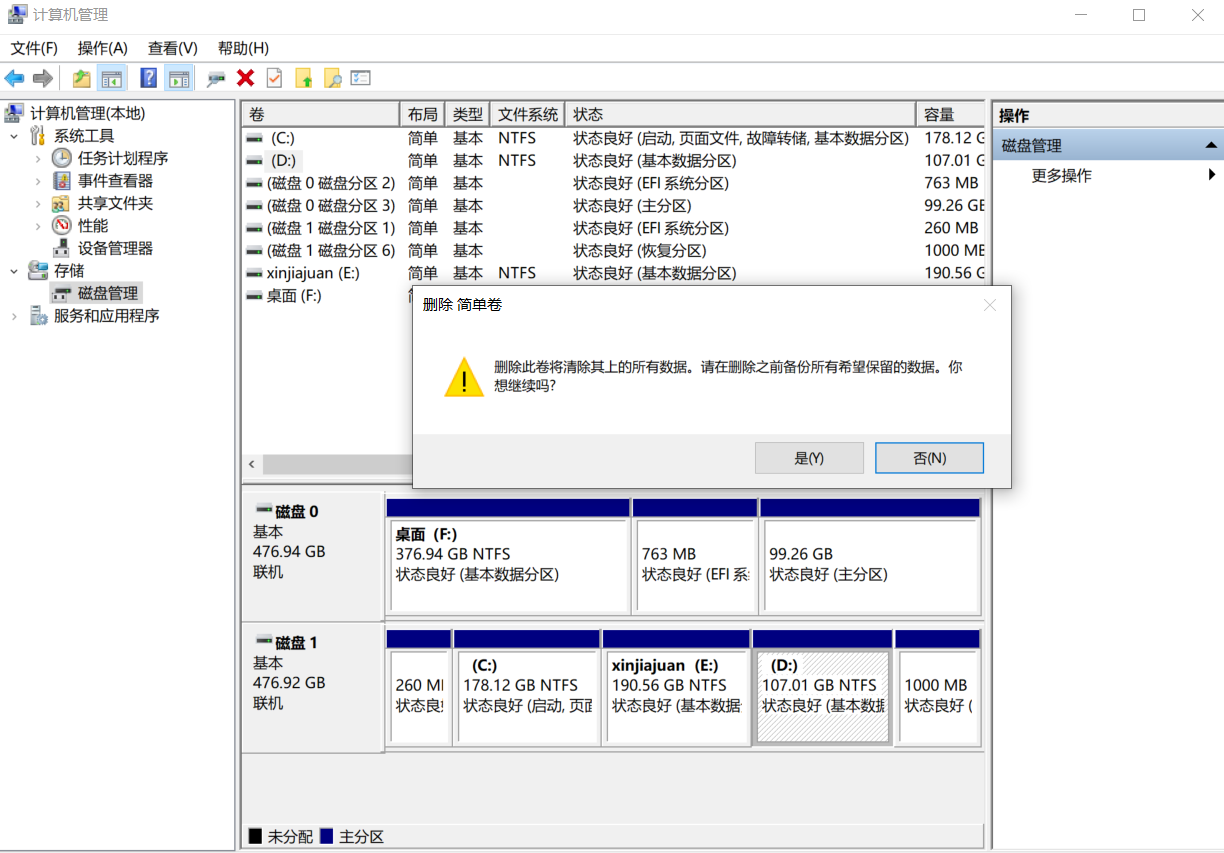Open the 查看(V) menu
Viewport: 1224px width, 853px height.
pos(173,48)
